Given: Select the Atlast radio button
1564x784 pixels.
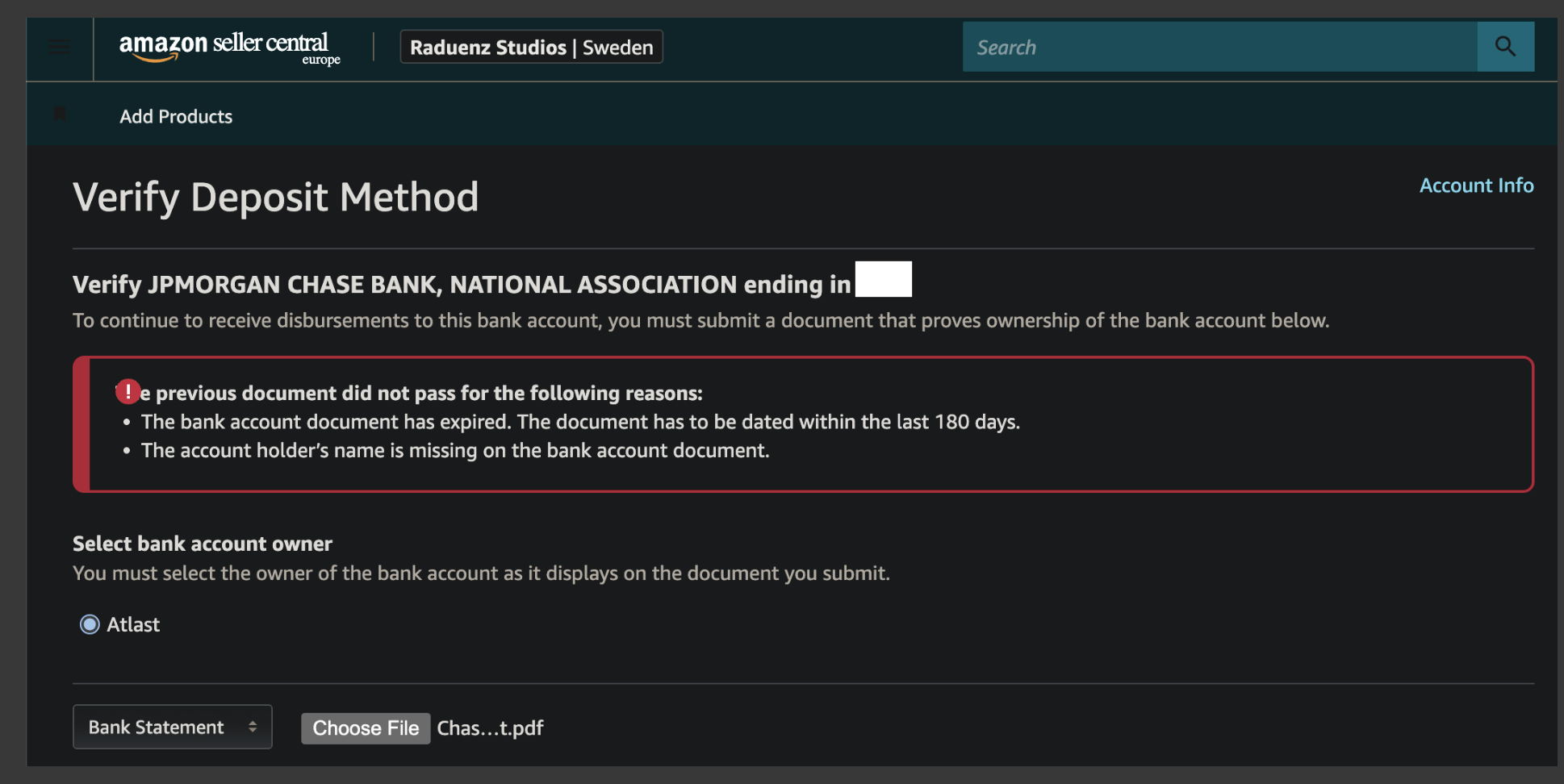Looking at the screenshot, I should coord(90,624).
